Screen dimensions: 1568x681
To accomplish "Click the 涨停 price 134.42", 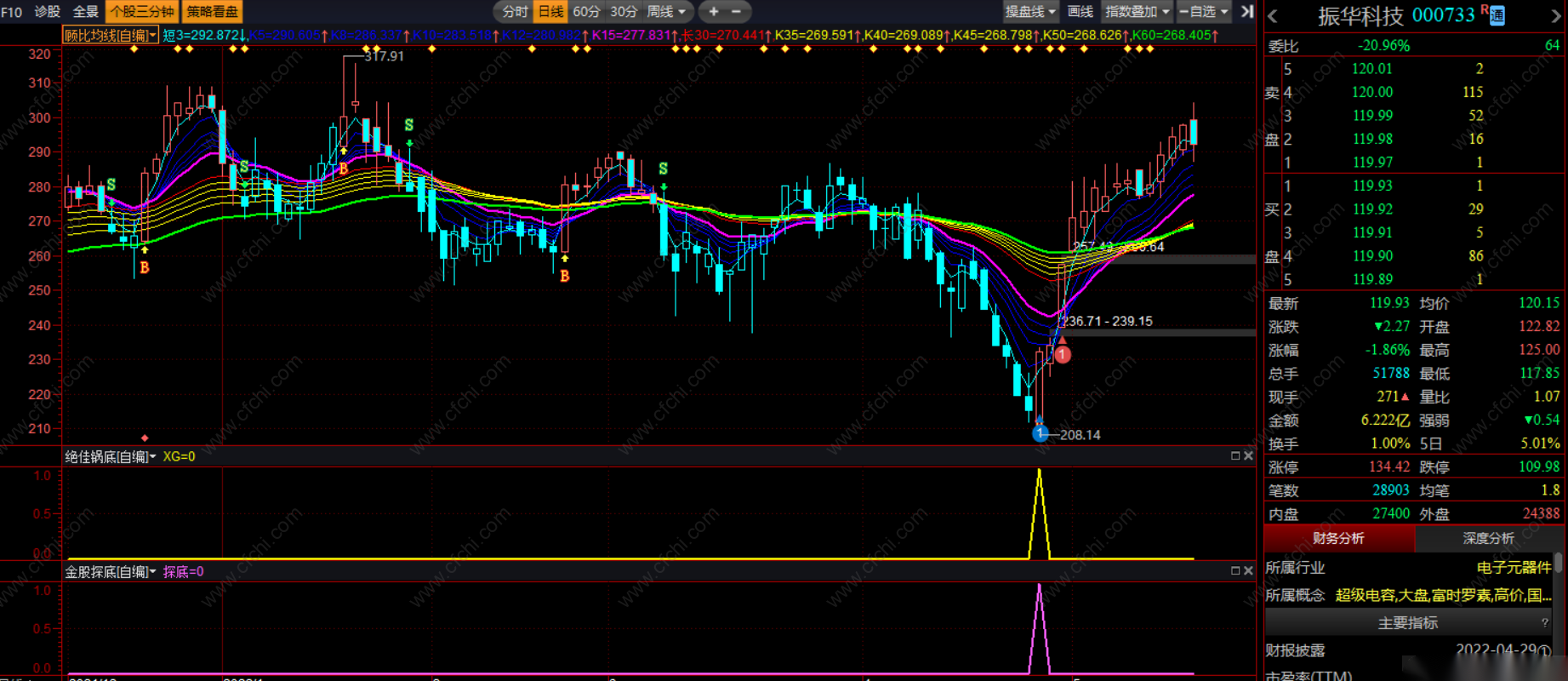I will click(1388, 466).
